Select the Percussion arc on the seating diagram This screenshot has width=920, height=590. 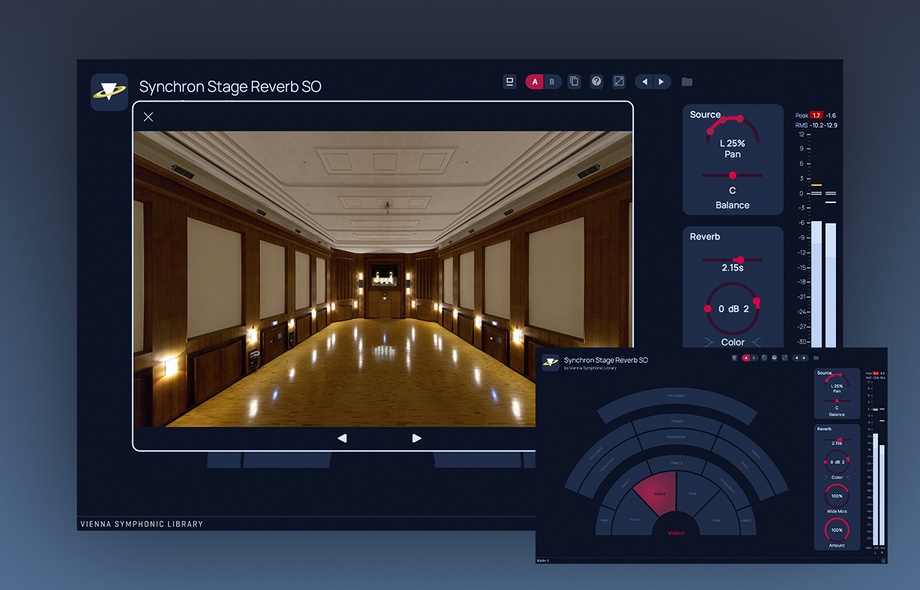pos(677,394)
